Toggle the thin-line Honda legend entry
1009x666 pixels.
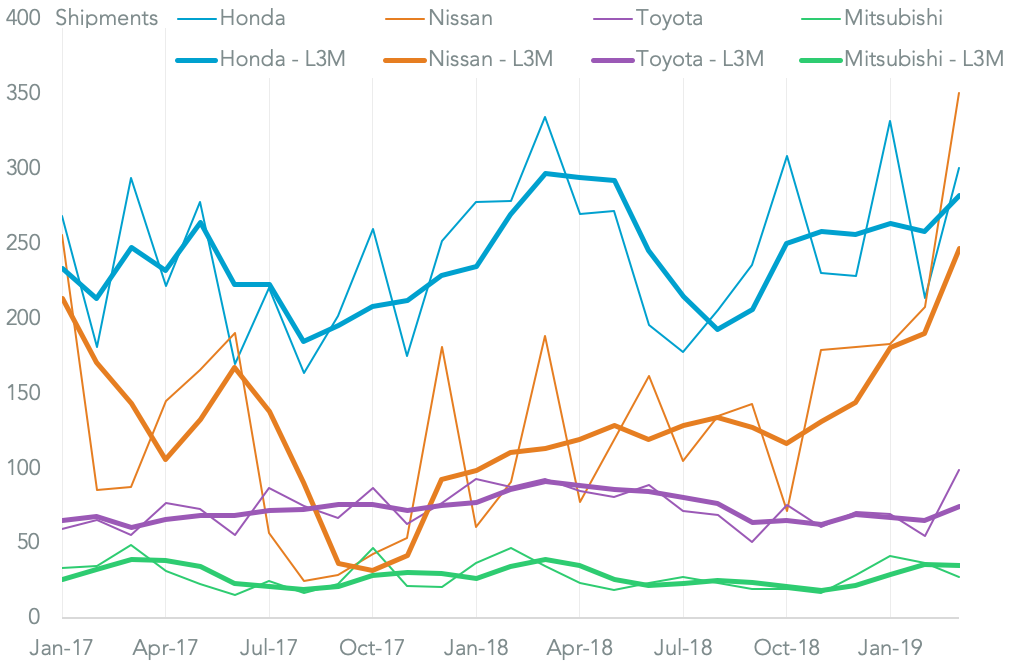pos(251,18)
